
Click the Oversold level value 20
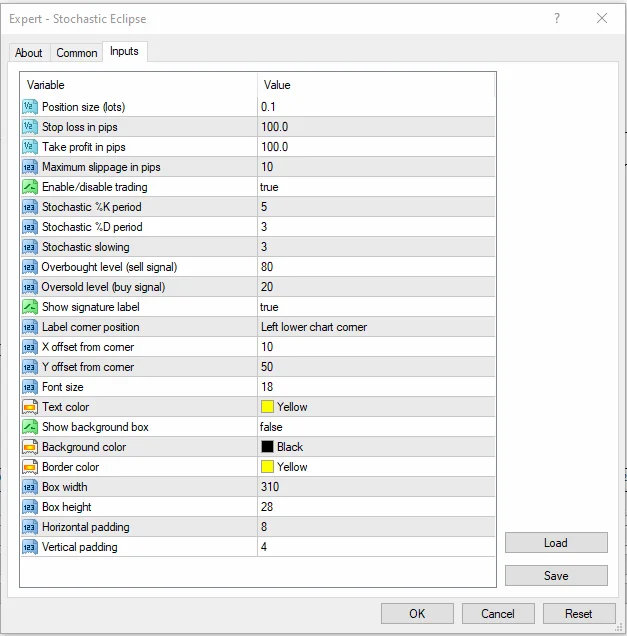[x=376, y=287]
